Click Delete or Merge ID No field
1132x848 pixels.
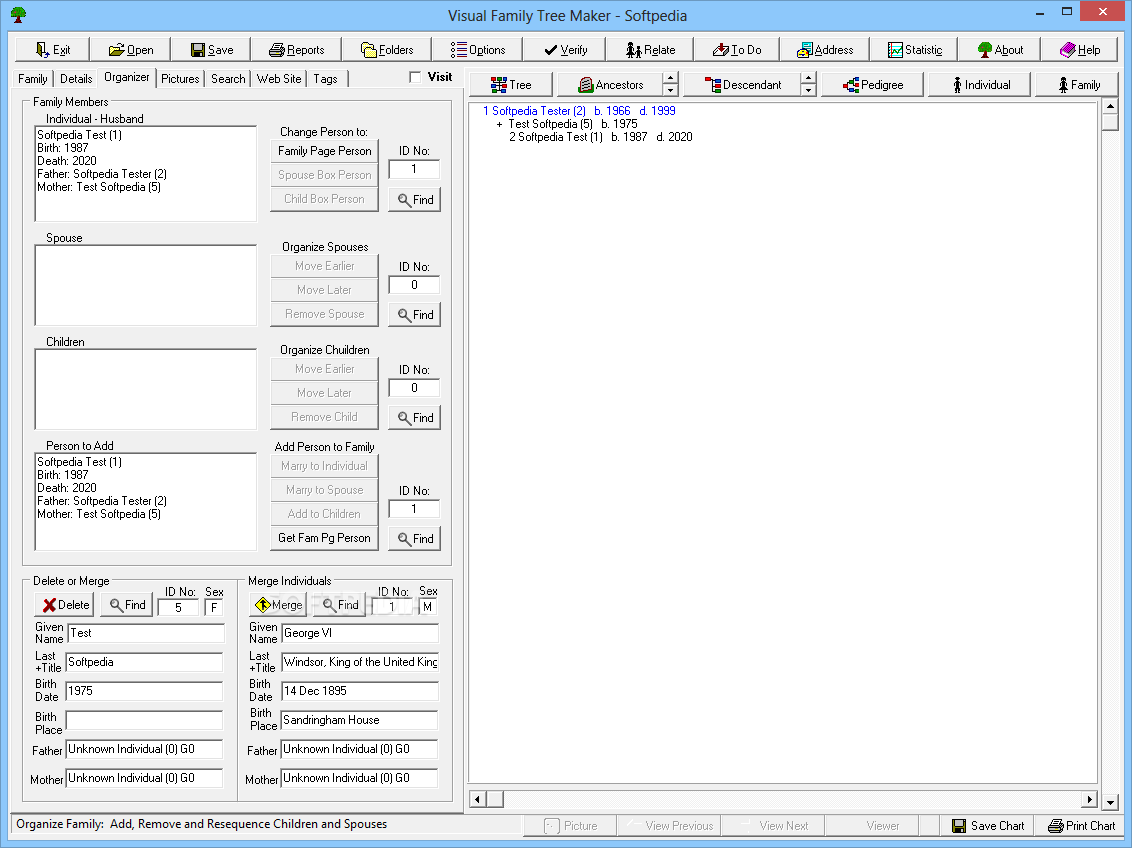pos(178,608)
